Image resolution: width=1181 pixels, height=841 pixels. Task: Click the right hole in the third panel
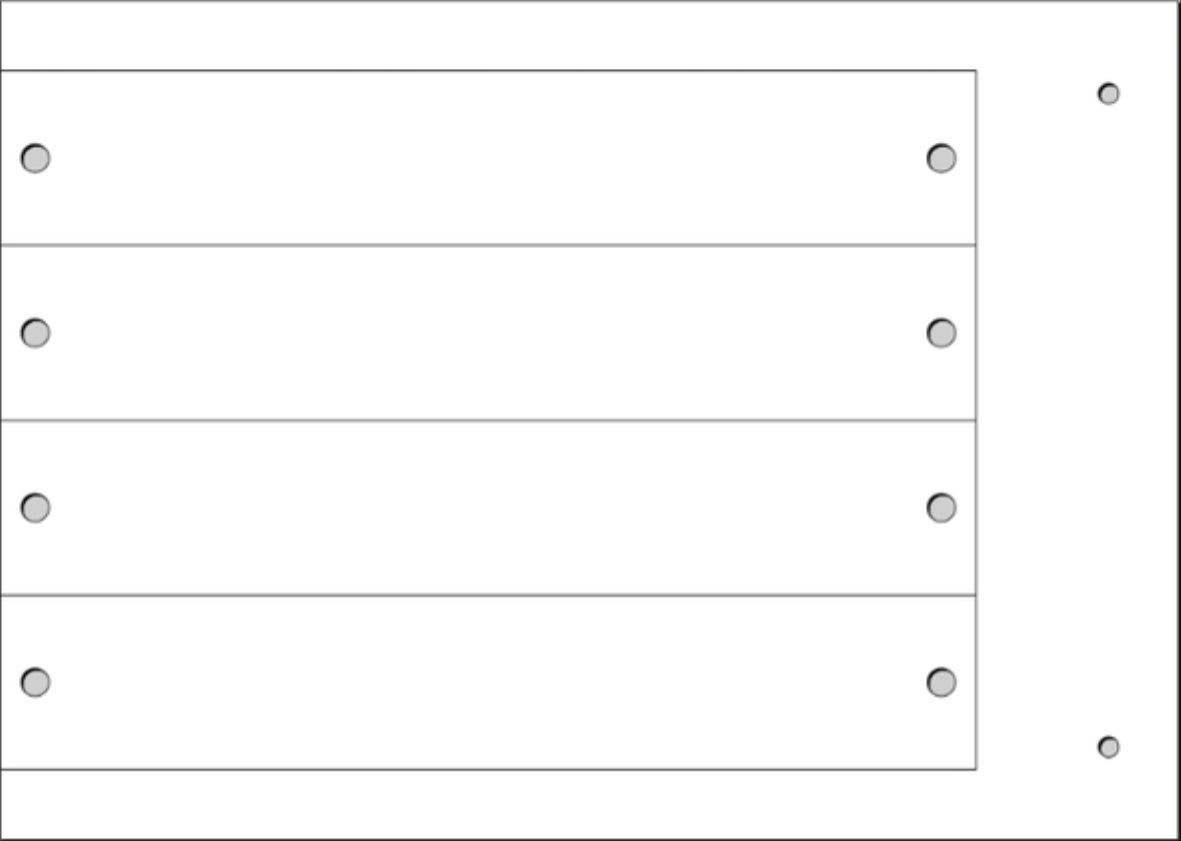click(x=941, y=508)
